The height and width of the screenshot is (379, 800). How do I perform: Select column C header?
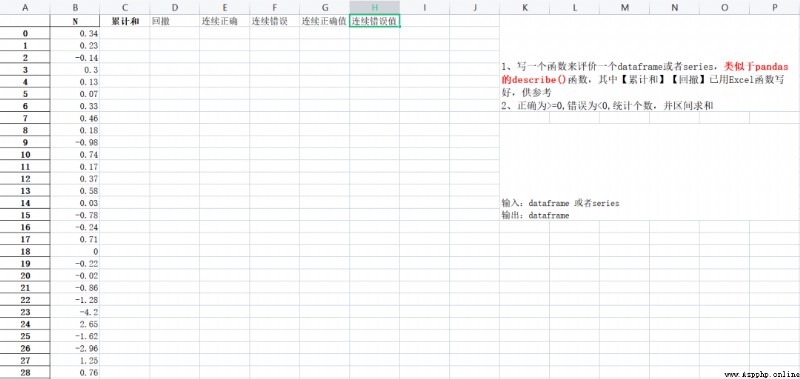pyautogui.click(x=125, y=7)
